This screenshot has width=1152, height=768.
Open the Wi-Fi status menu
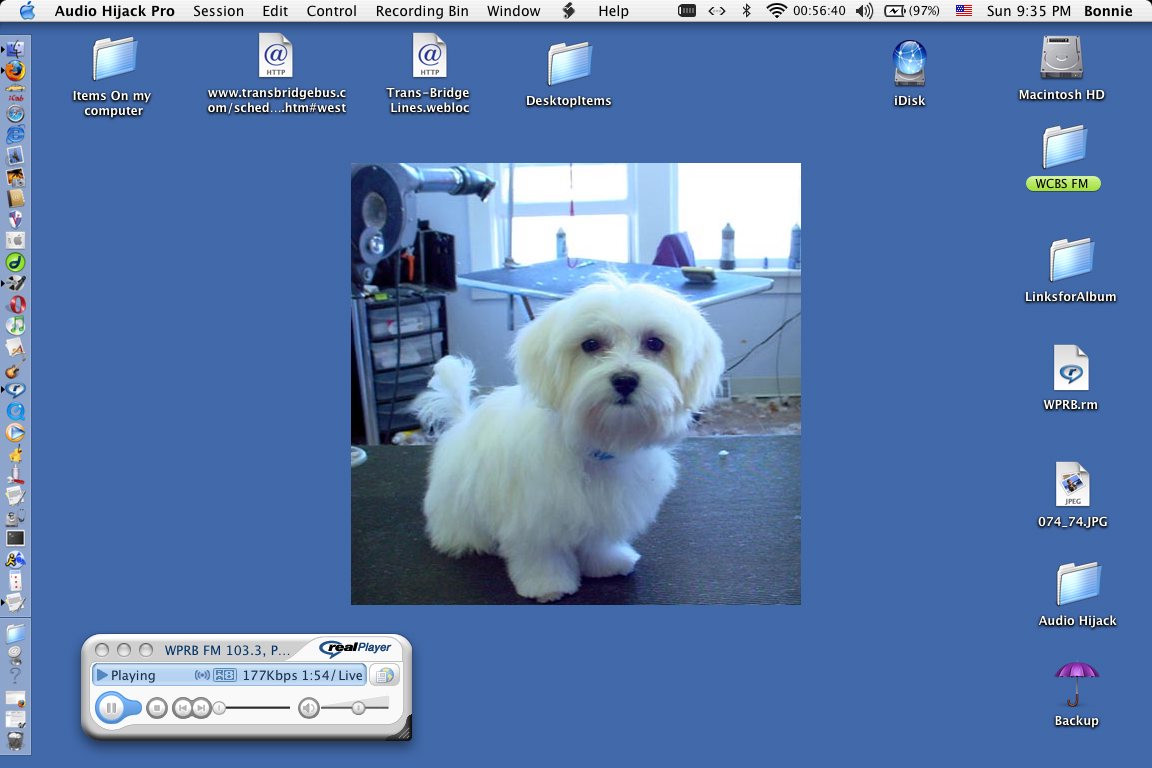(x=776, y=11)
